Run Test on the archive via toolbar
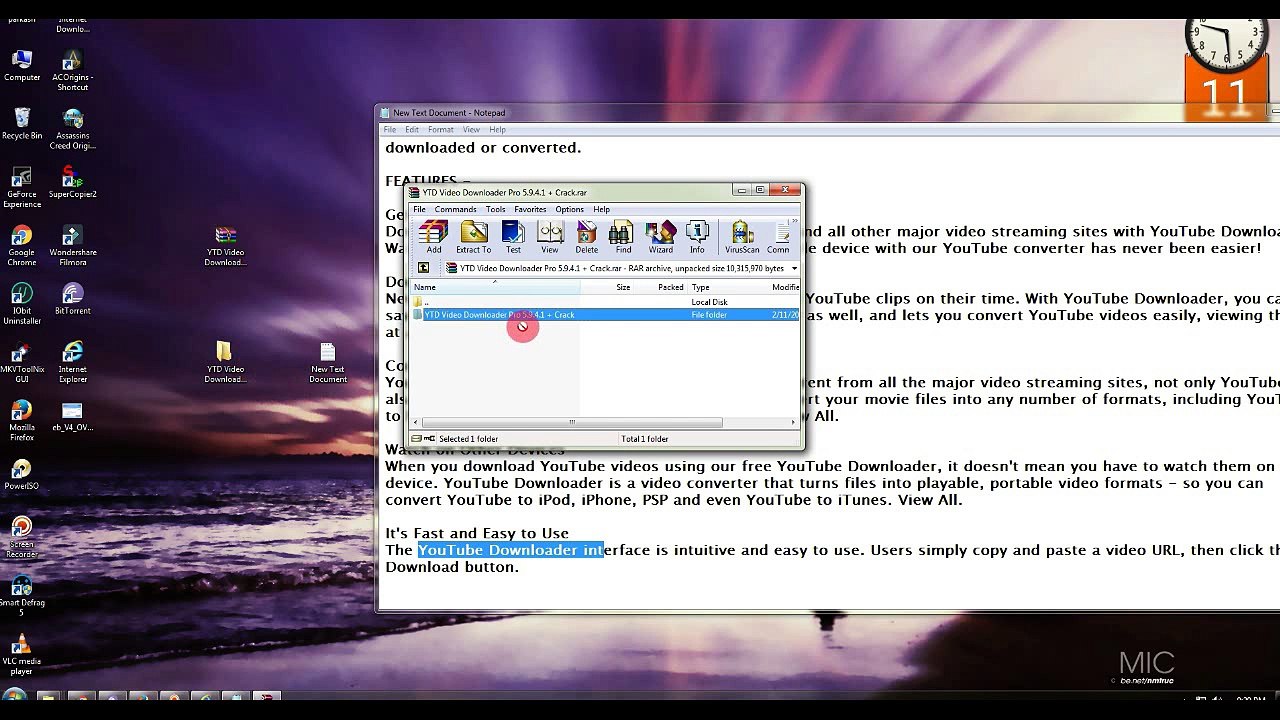This screenshot has height=720, width=1280. (513, 237)
